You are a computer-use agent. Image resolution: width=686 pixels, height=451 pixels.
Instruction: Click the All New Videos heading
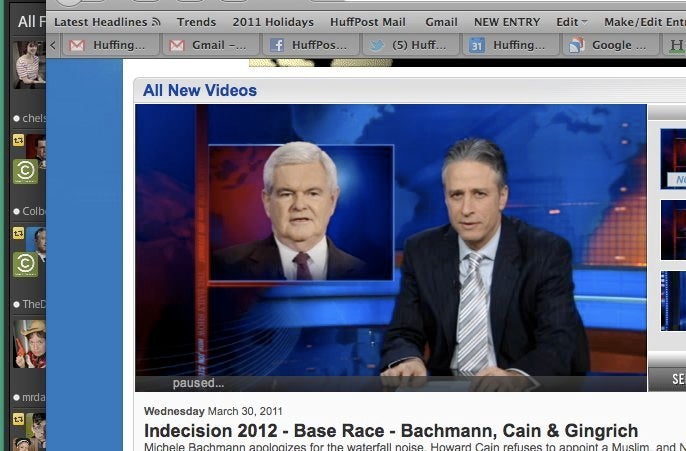coord(200,90)
